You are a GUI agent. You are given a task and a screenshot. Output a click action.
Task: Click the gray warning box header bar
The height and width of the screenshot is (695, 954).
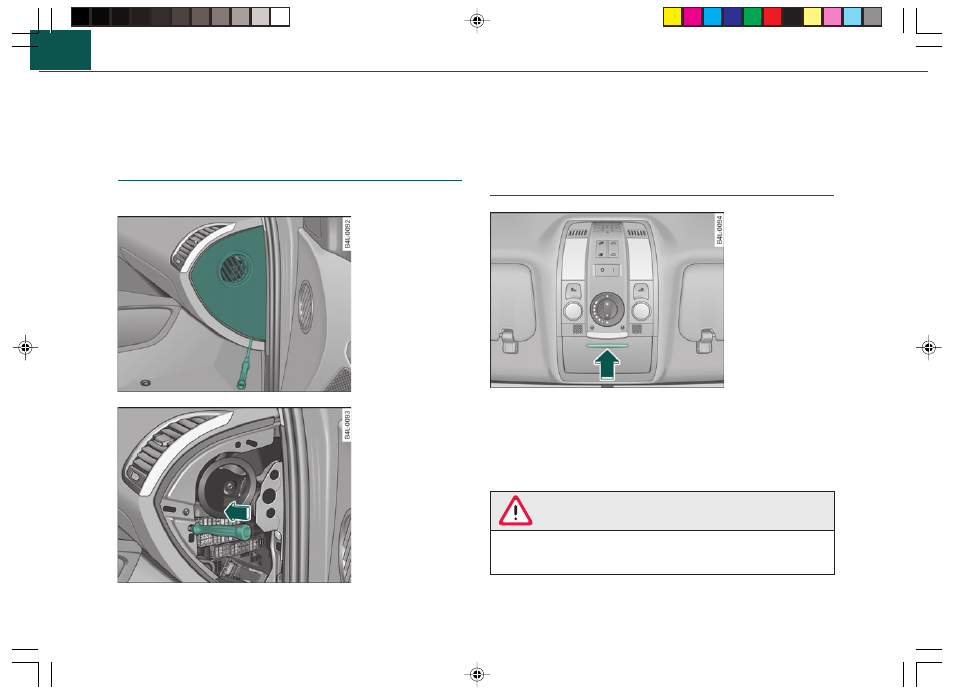click(662, 511)
